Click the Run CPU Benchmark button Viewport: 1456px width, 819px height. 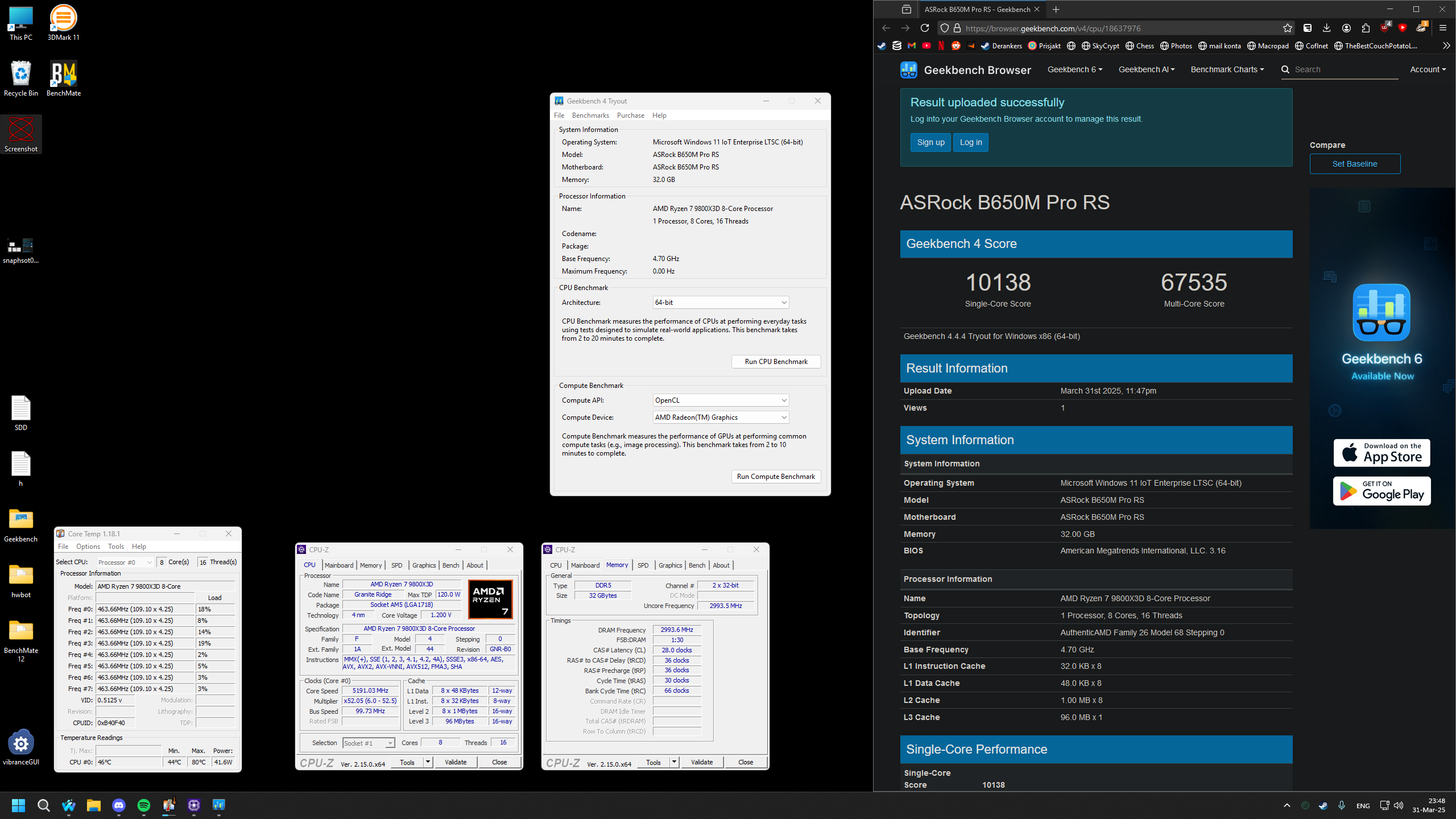pos(776,362)
